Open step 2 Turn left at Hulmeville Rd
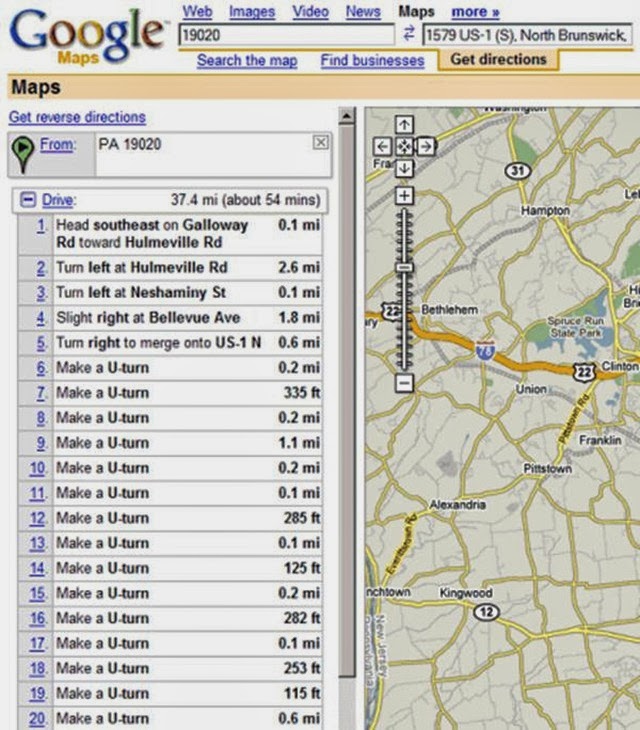640x730 pixels. (x=170, y=268)
